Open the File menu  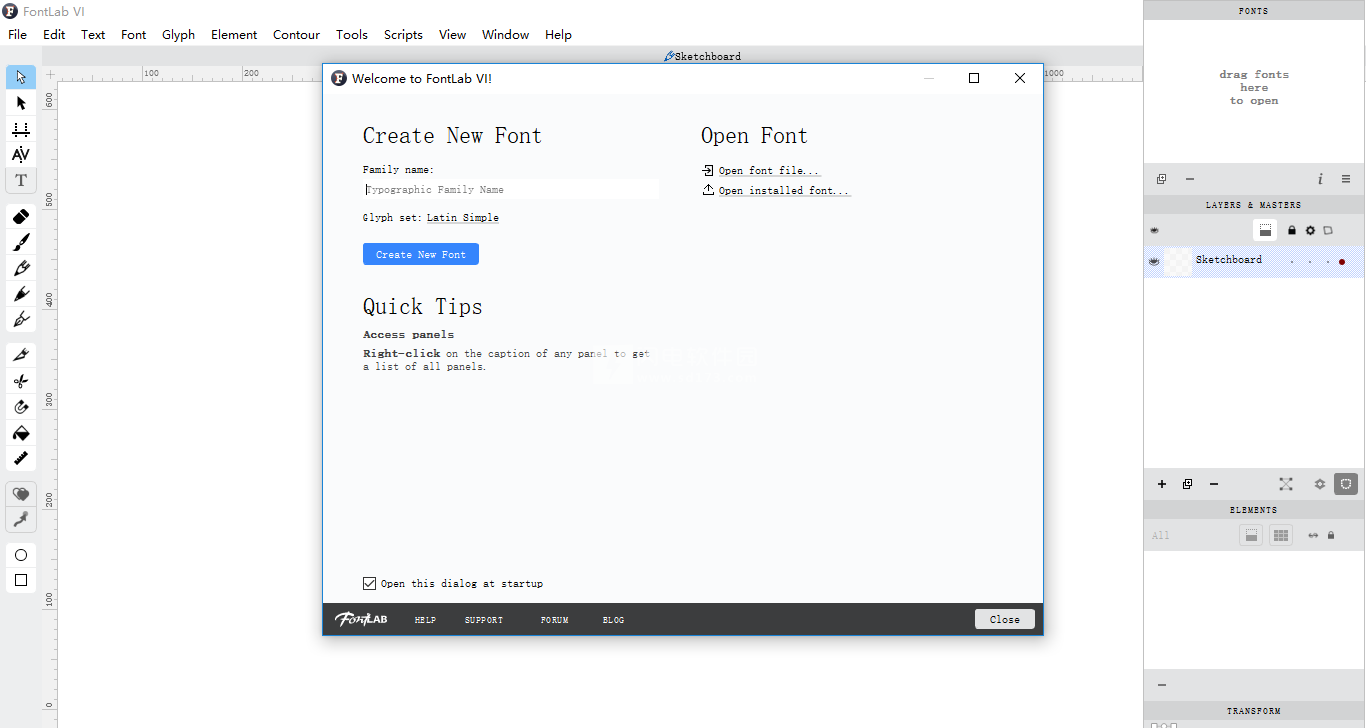coord(18,35)
